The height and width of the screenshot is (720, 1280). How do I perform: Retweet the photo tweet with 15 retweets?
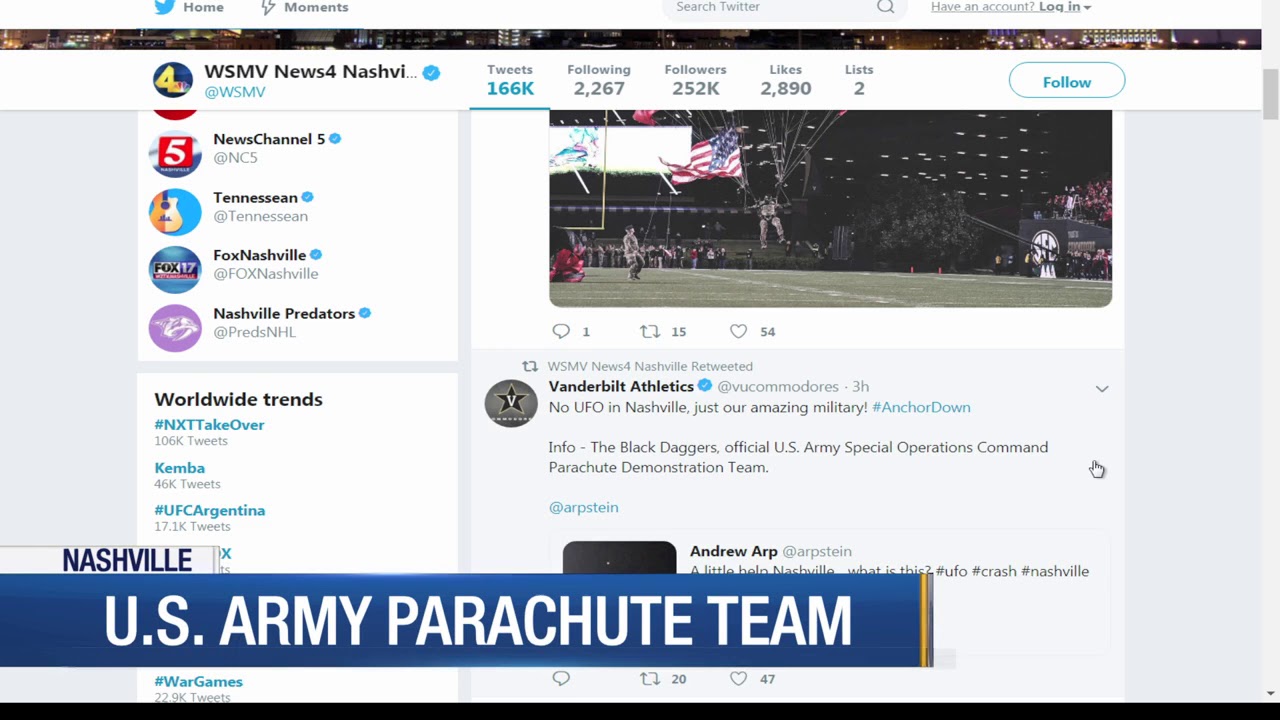650,331
